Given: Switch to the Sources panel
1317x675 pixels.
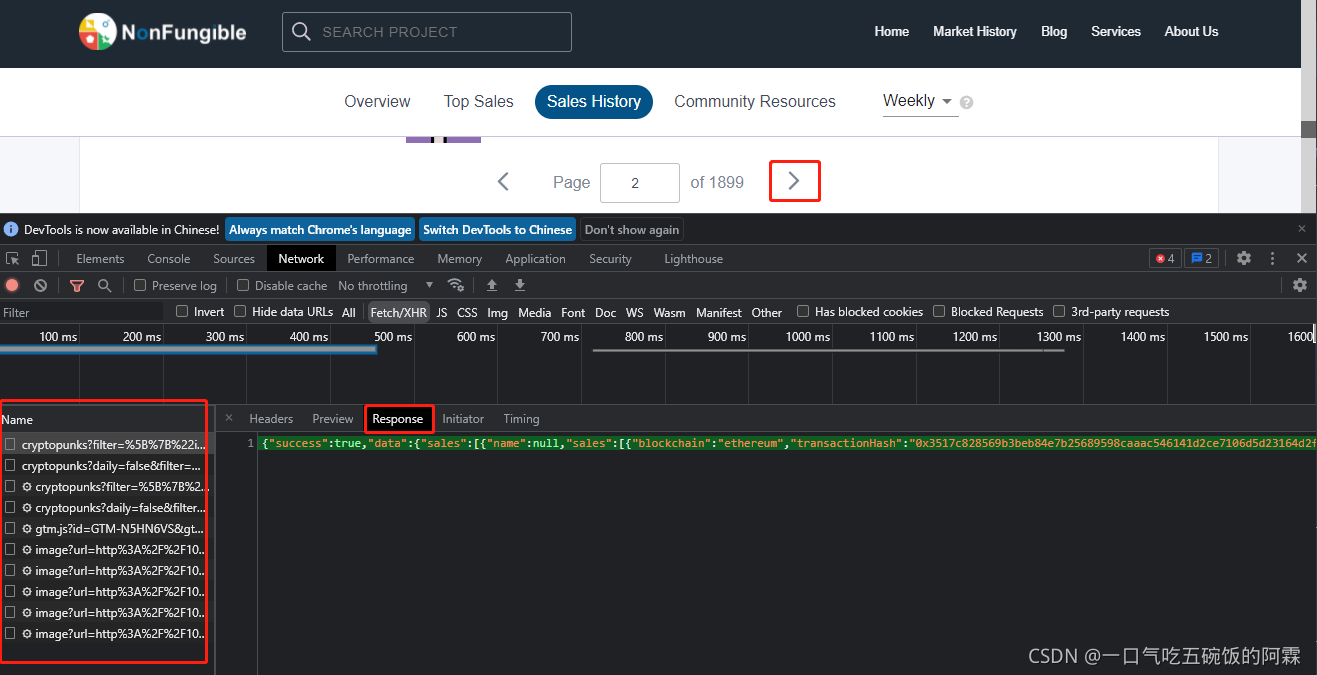Looking at the screenshot, I should 234,258.
